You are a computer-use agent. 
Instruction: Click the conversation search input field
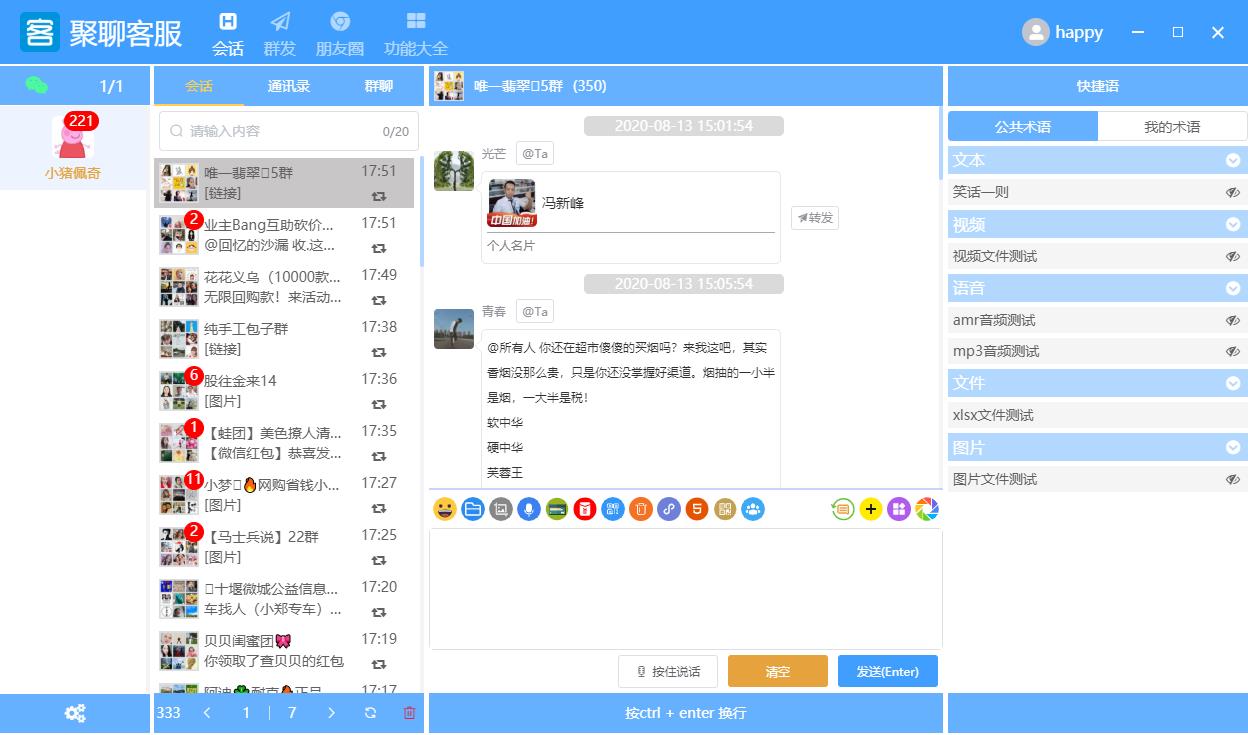click(289, 131)
